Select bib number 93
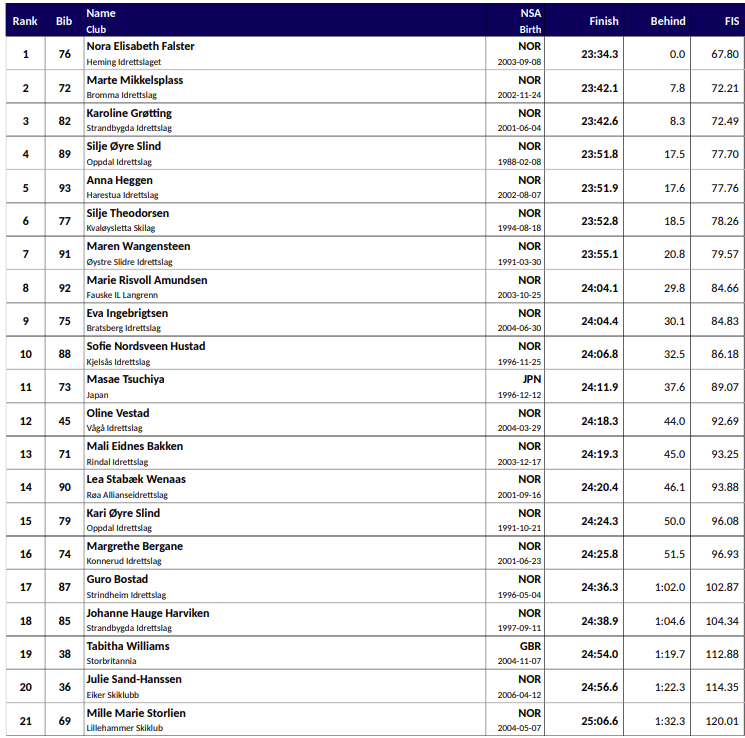Screen dimensions: 745x738 [x=64, y=188]
